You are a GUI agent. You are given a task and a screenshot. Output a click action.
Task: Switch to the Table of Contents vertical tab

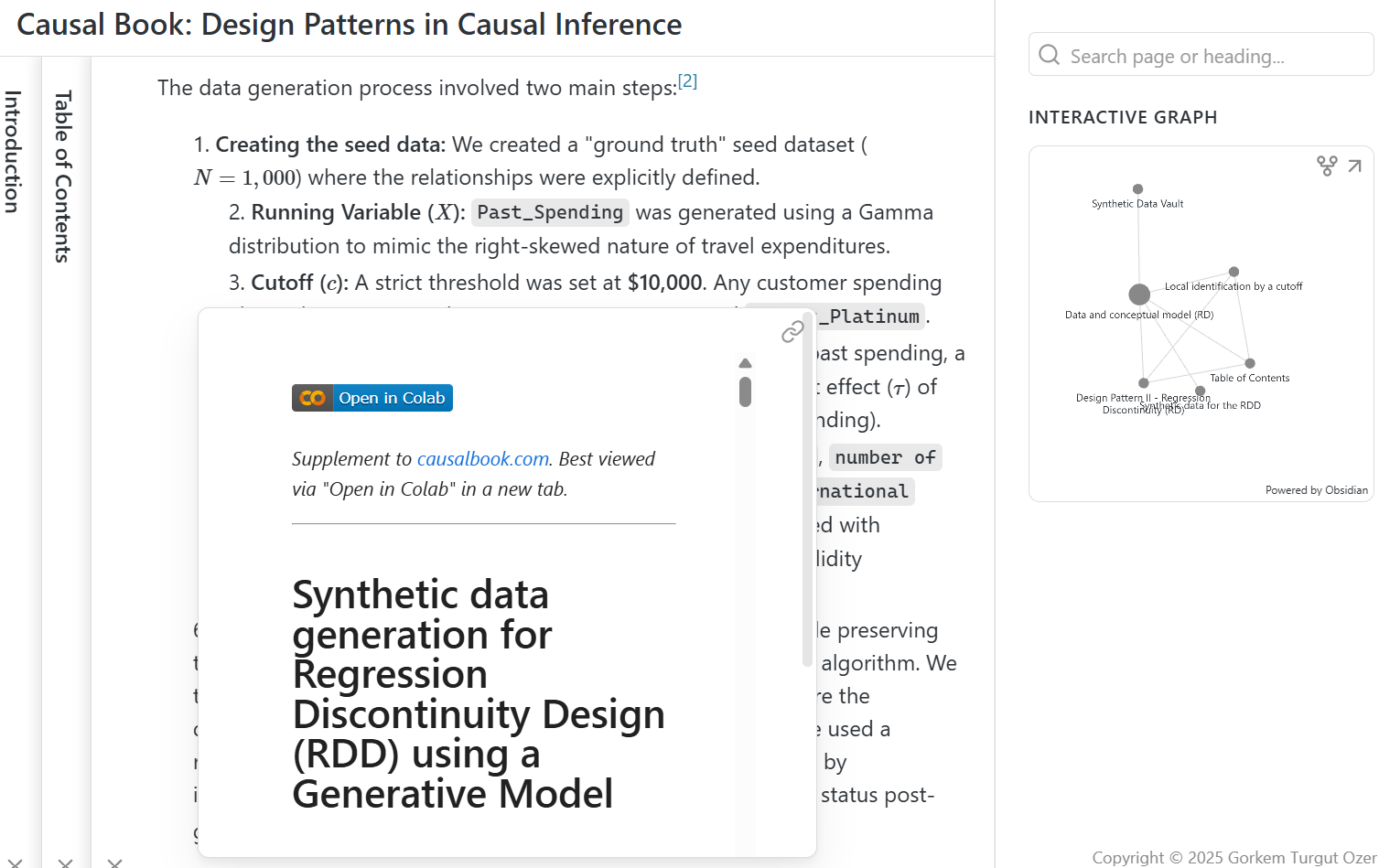pyautogui.click(x=63, y=176)
